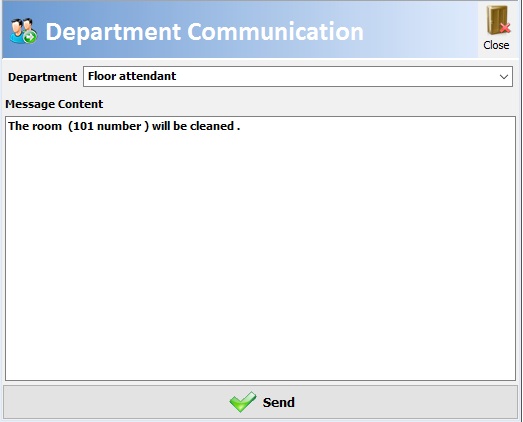This screenshot has width=523, height=422.
Task: Open the Floor attendant combo box
Action: [x=298, y=76]
